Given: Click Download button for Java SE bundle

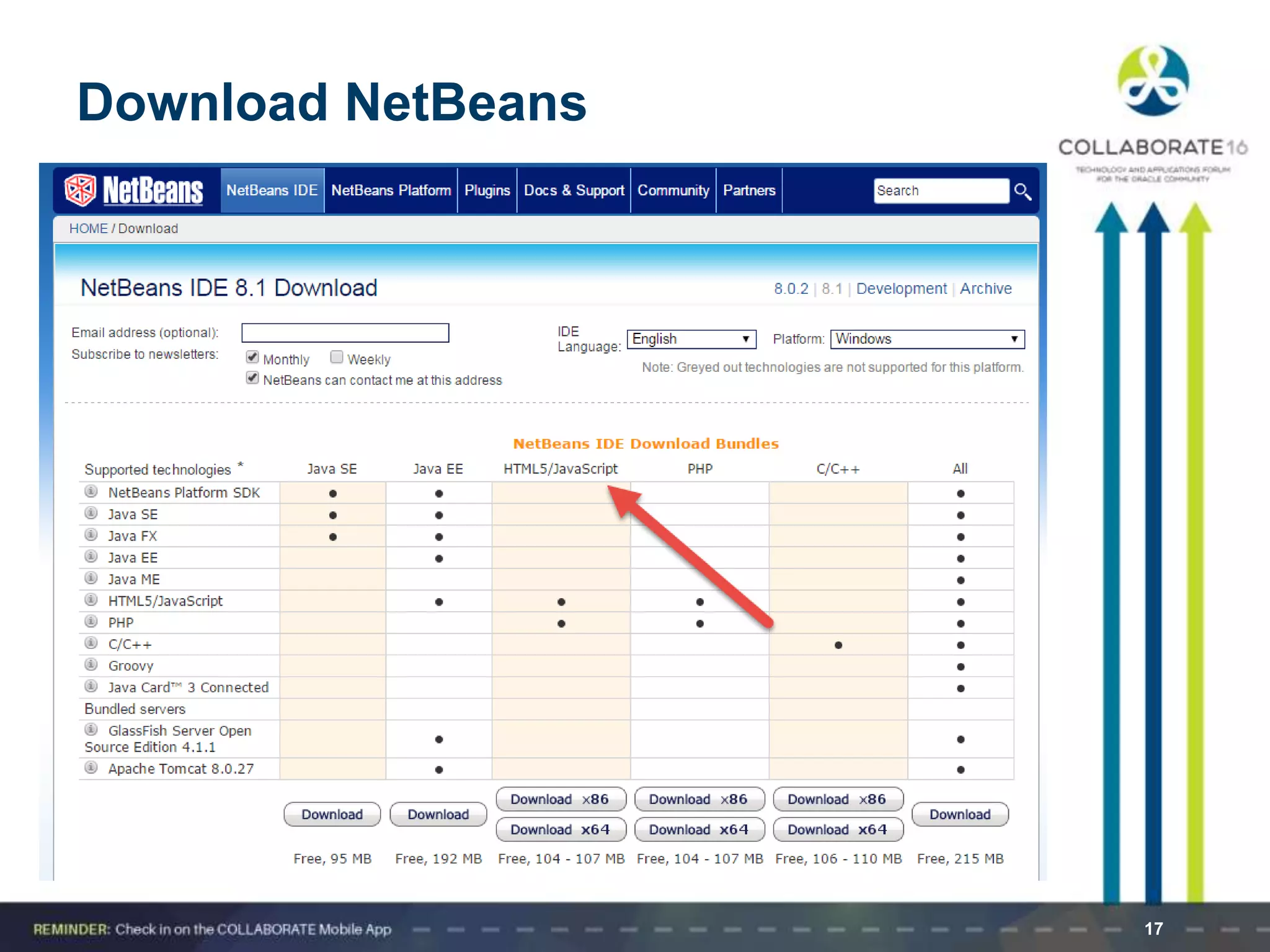Looking at the screenshot, I should tap(332, 814).
